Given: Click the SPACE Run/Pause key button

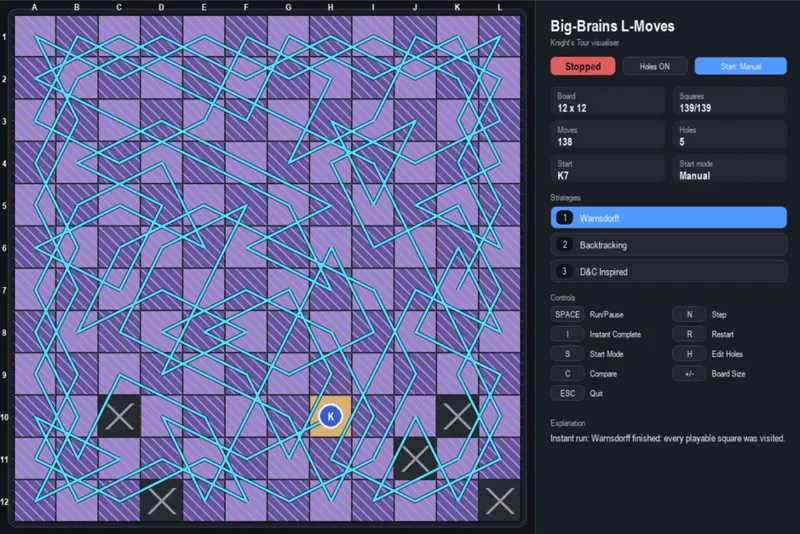Looking at the screenshot, I should [567, 314].
